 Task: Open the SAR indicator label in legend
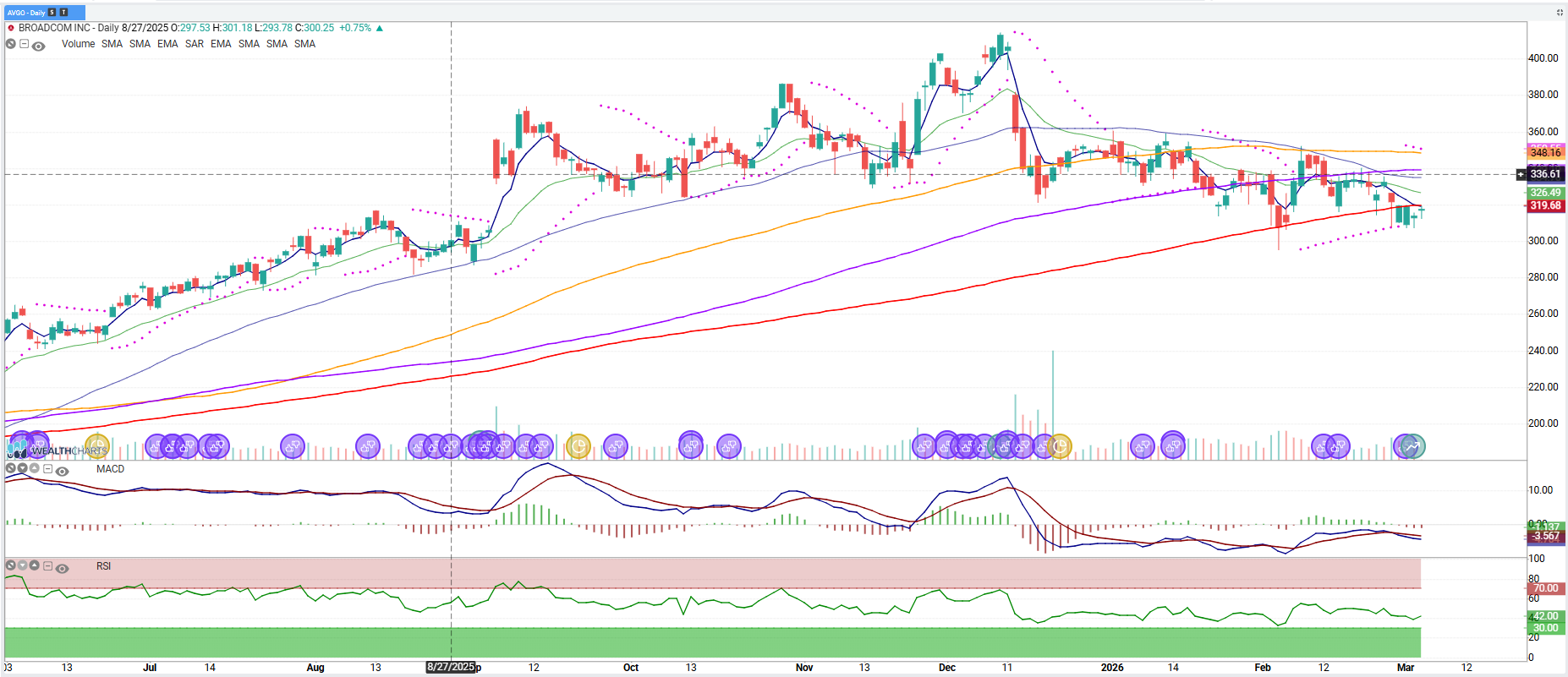[x=194, y=44]
